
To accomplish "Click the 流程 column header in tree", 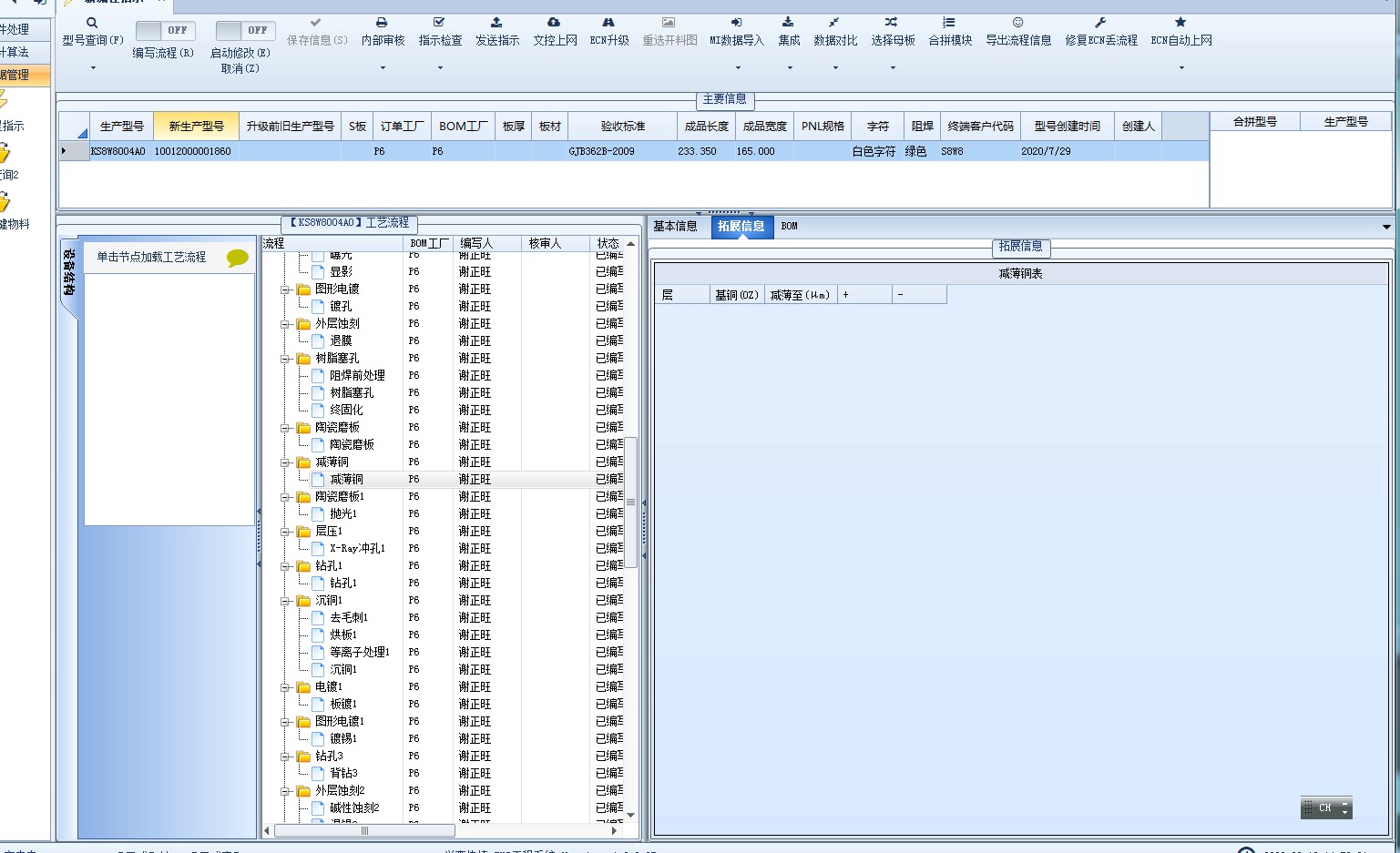I will tap(332, 244).
